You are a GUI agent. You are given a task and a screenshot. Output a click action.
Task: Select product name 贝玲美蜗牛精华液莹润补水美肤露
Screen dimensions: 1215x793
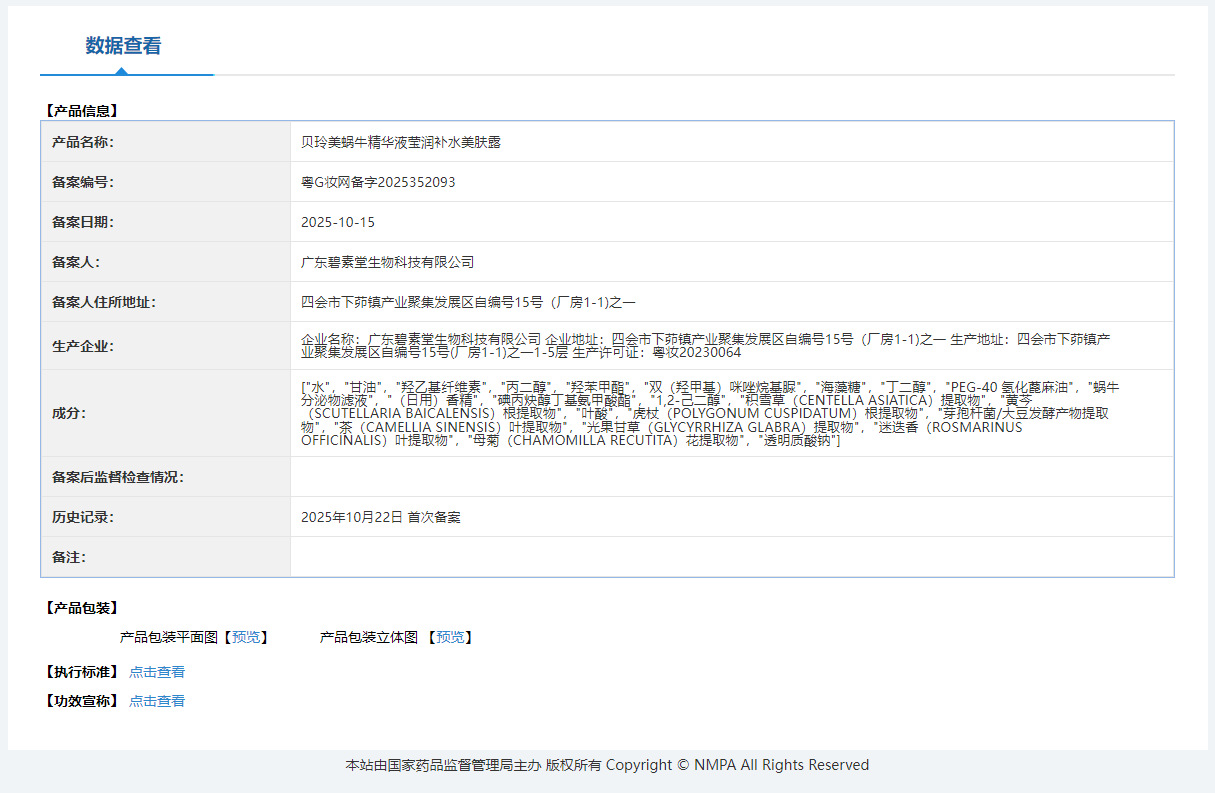pos(401,142)
